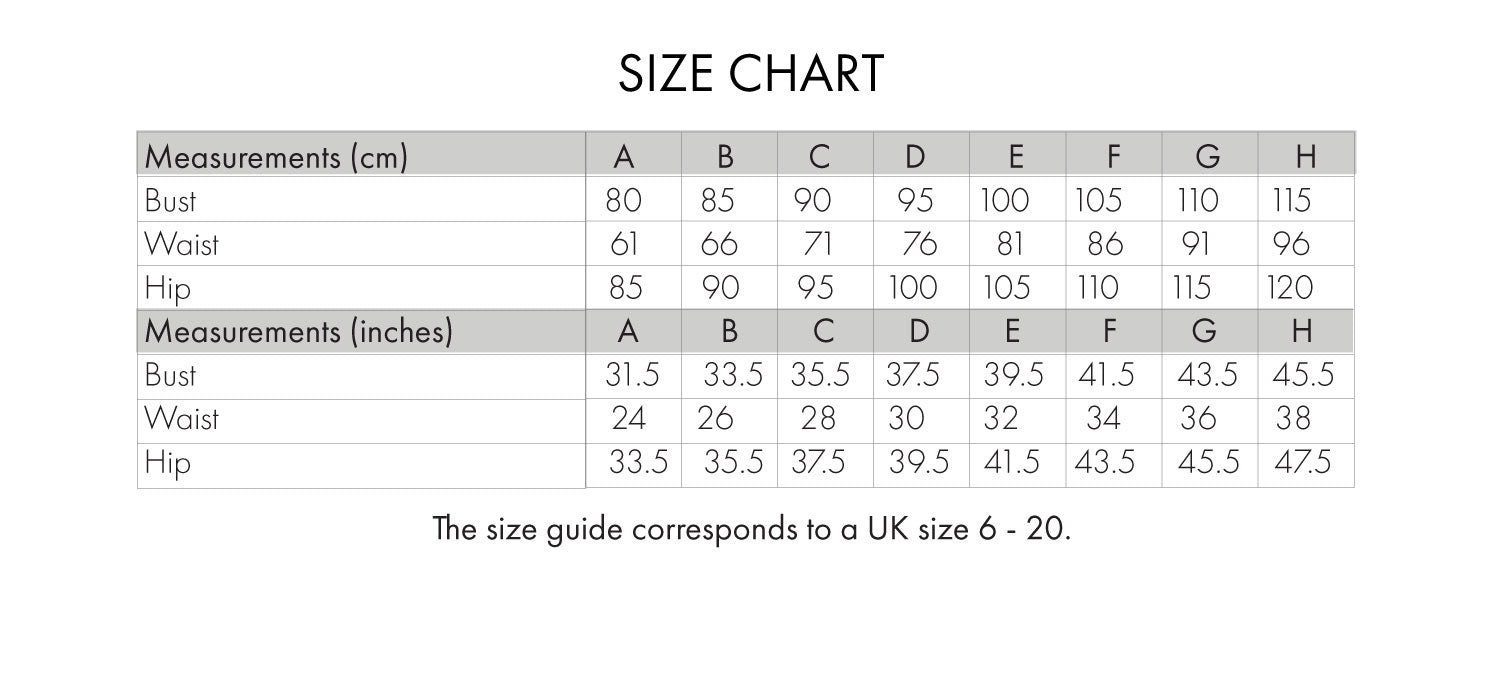Select the Hip row label under cm

[168, 288]
